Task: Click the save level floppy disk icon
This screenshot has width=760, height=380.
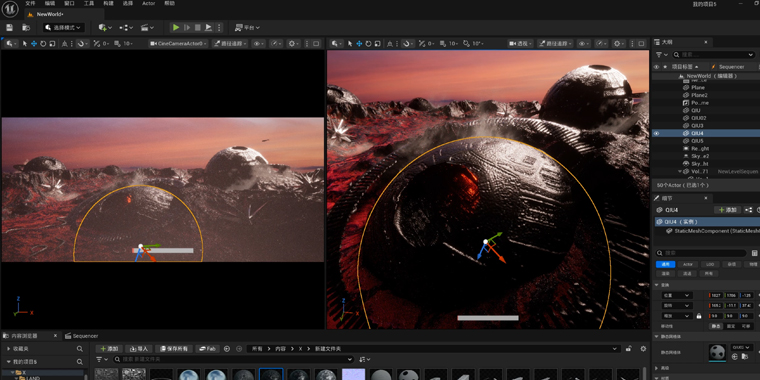Action: [x=10, y=28]
